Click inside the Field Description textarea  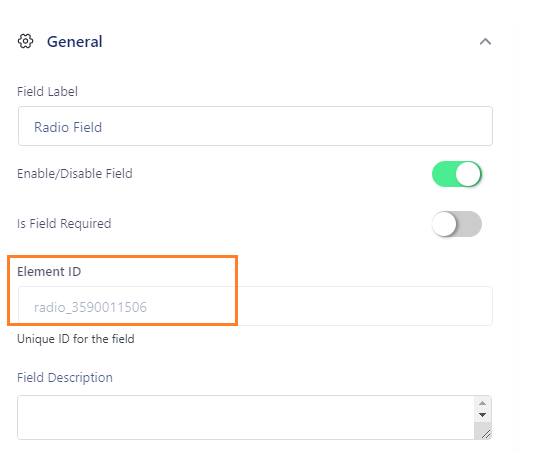[x=246, y=417]
